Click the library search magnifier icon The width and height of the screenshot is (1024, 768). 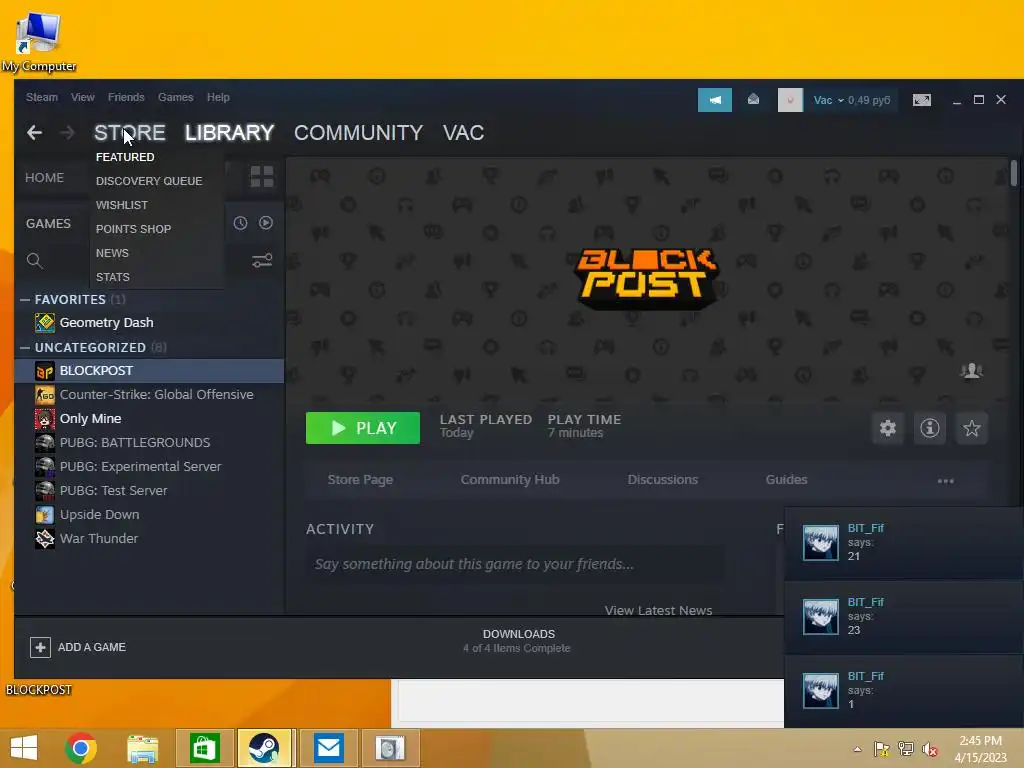click(35, 261)
